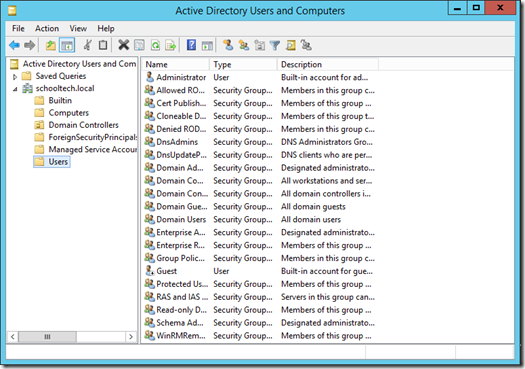Click the application icon in title bar

pos(12,11)
